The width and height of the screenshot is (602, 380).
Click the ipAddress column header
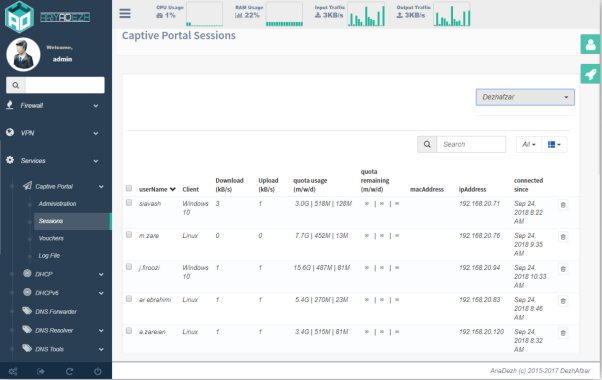click(472, 189)
